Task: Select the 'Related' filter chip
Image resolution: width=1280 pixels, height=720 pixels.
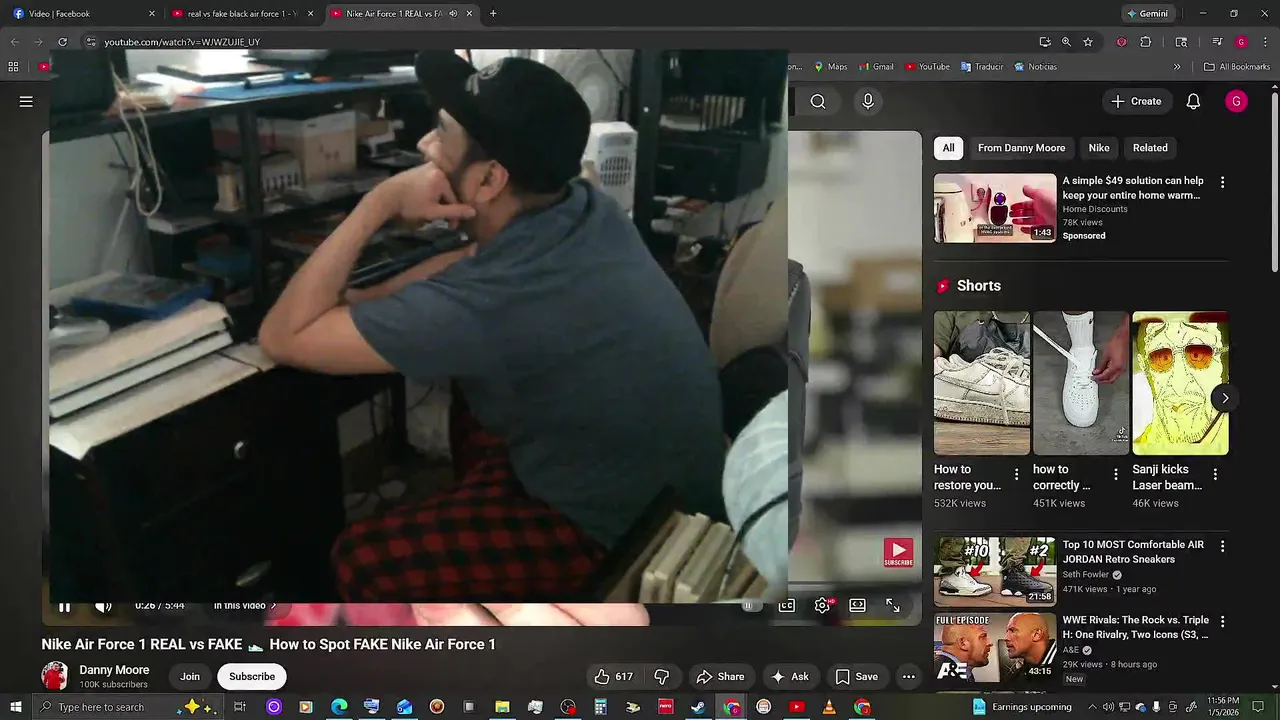Action: (x=1150, y=148)
